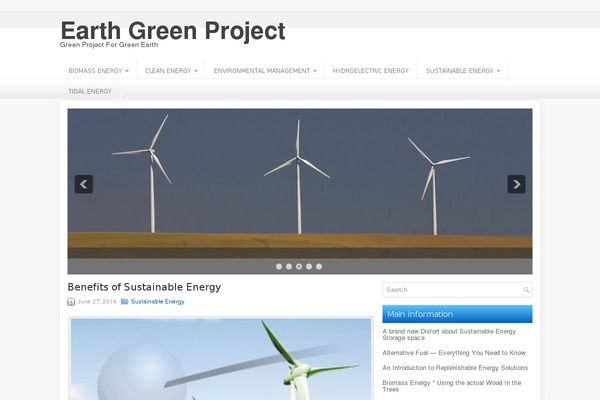Open An Introduction to Replenishable Energy Solutions
The width and height of the screenshot is (600, 400).
tap(455, 368)
